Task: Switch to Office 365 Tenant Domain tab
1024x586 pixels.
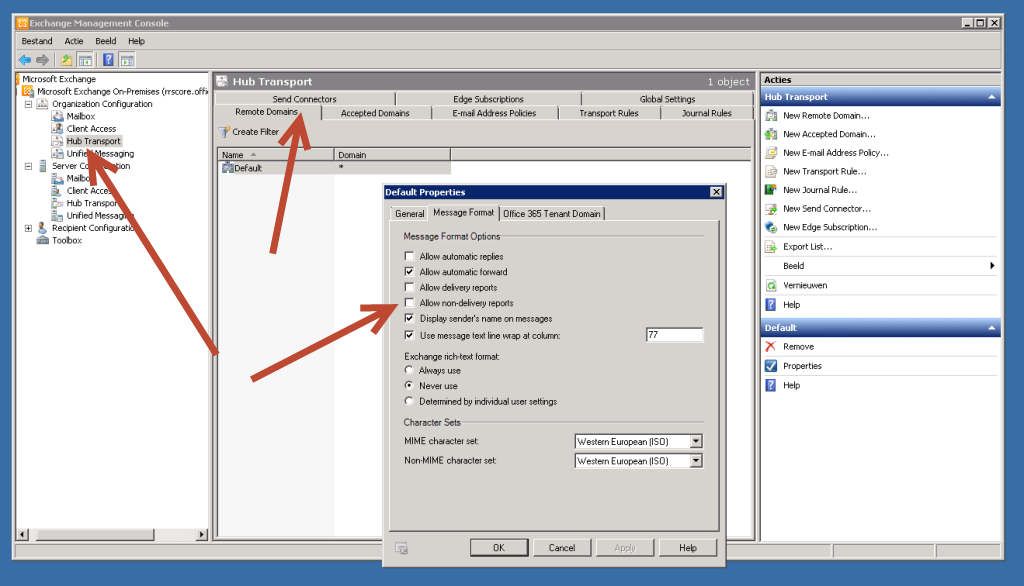Action: [551, 214]
